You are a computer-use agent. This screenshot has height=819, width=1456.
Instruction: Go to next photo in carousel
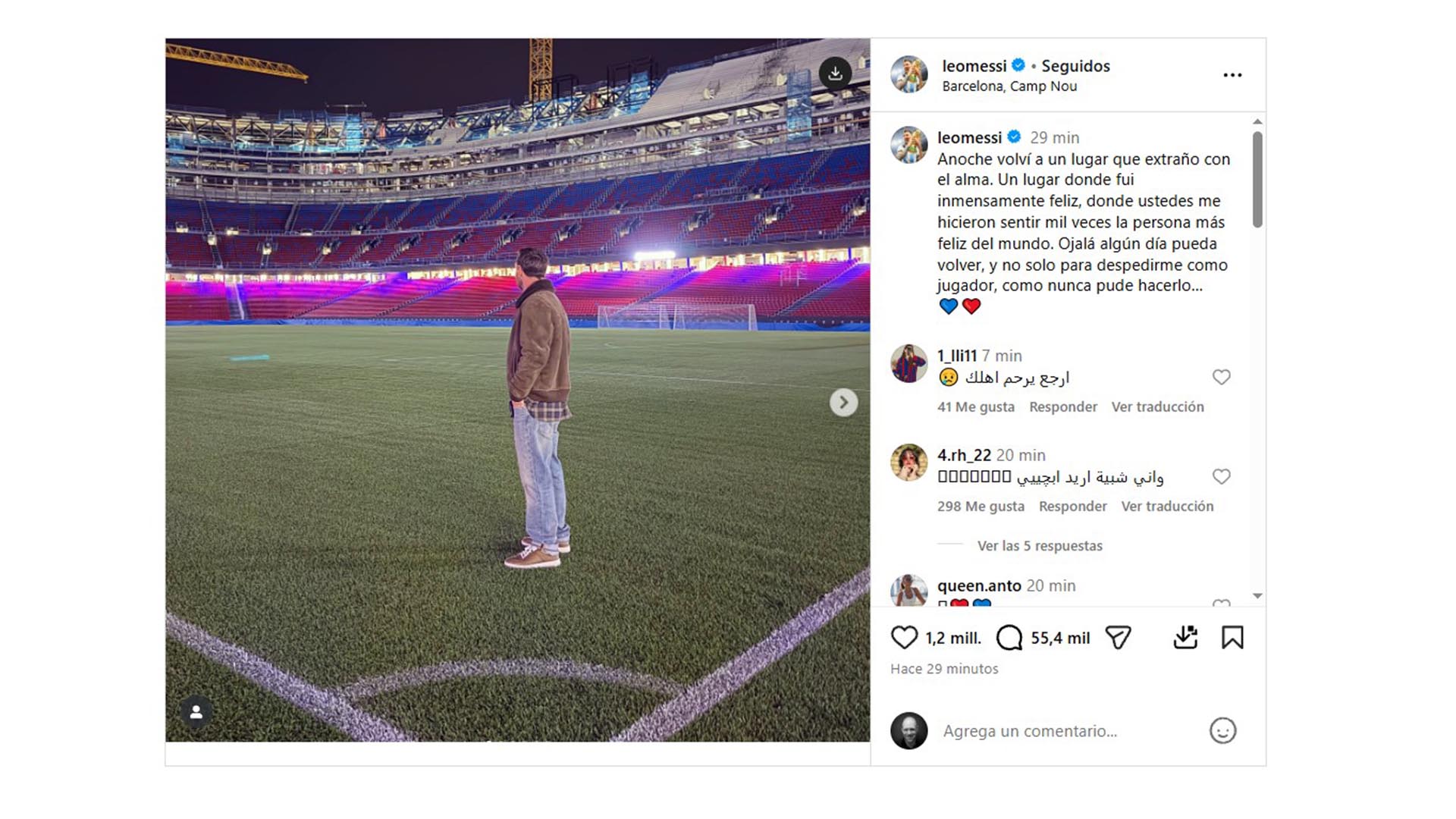pos(843,402)
